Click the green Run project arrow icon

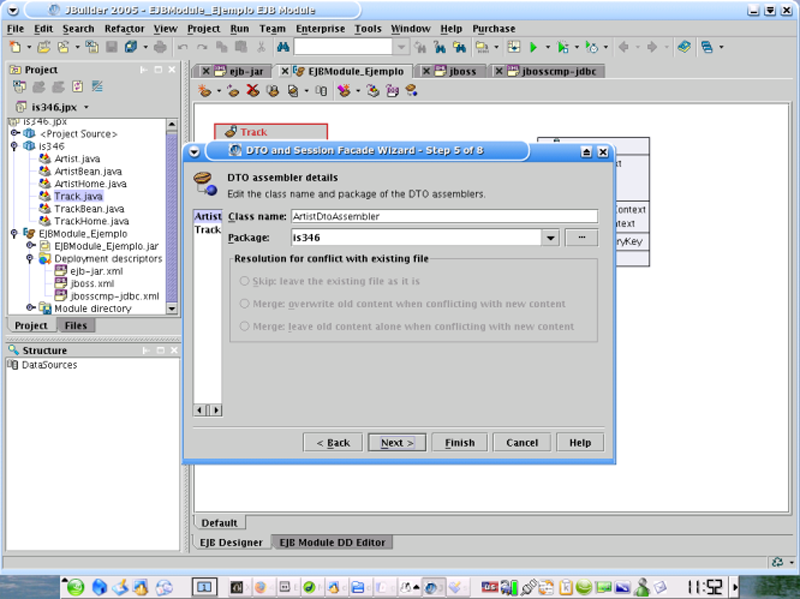[x=533, y=47]
